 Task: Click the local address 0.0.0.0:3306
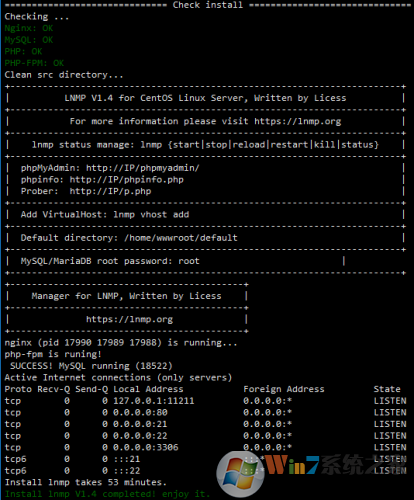(146, 447)
